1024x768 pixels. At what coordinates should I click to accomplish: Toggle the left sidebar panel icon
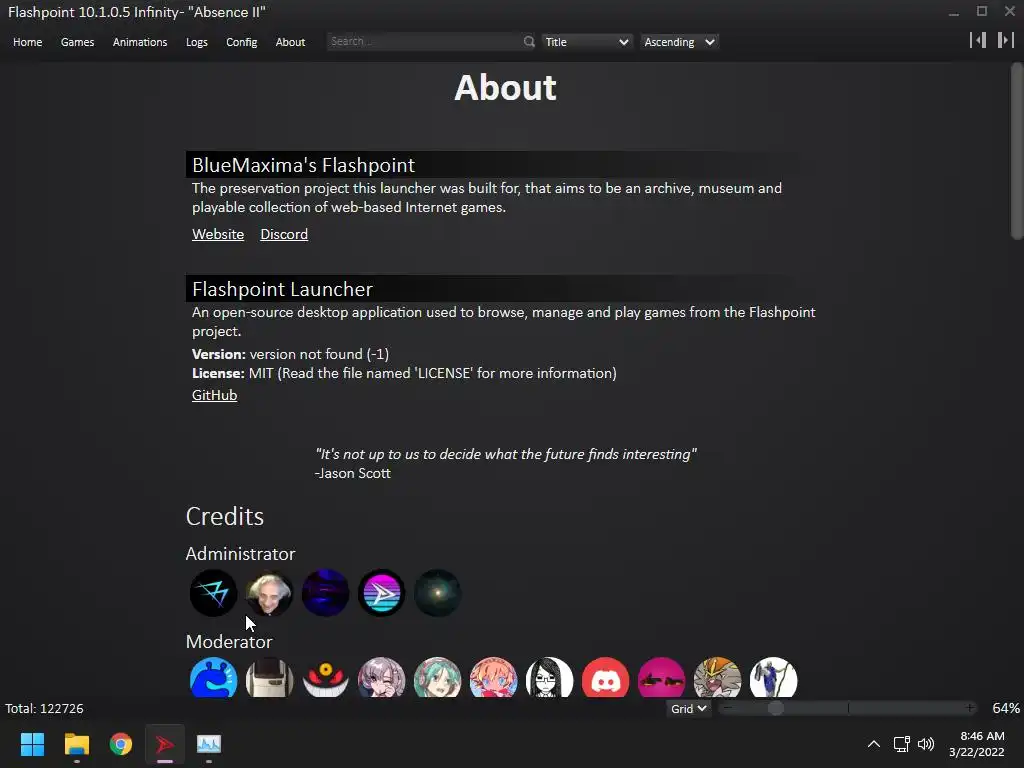tap(978, 40)
